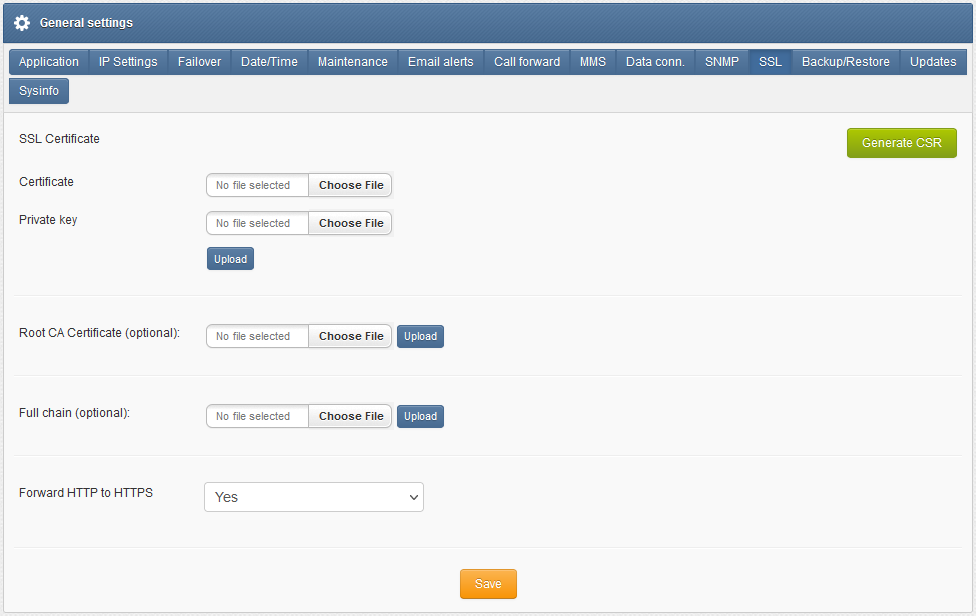Choose a file for Full chain
The image size is (976, 616).
click(351, 416)
